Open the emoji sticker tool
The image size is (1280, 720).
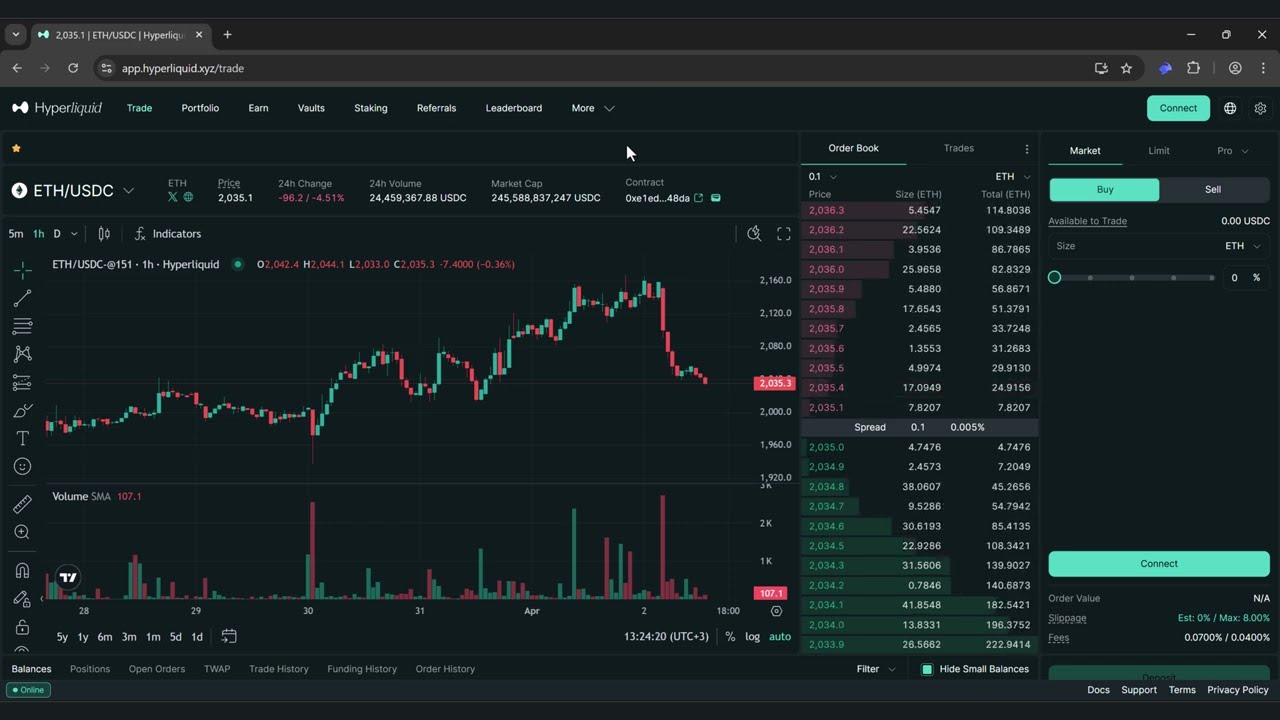tap(22, 466)
